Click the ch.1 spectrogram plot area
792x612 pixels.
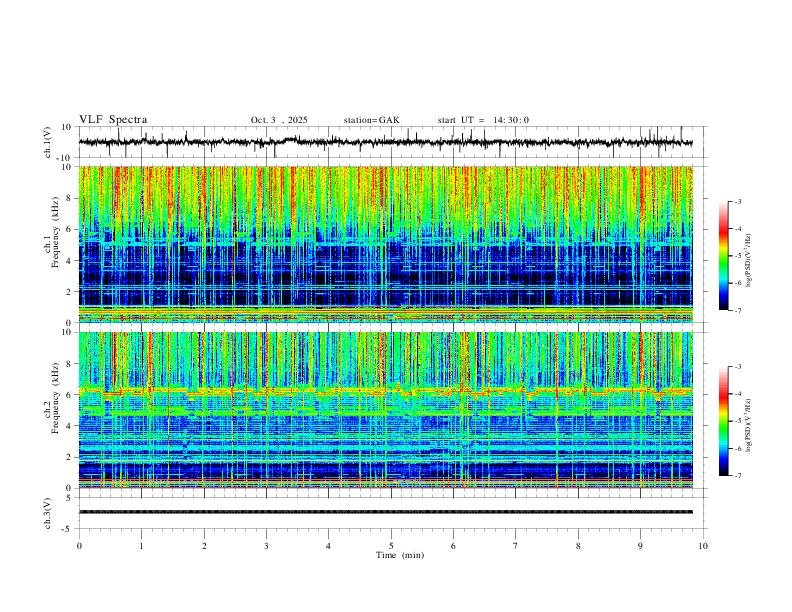pyautogui.click(x=385, y=244)
